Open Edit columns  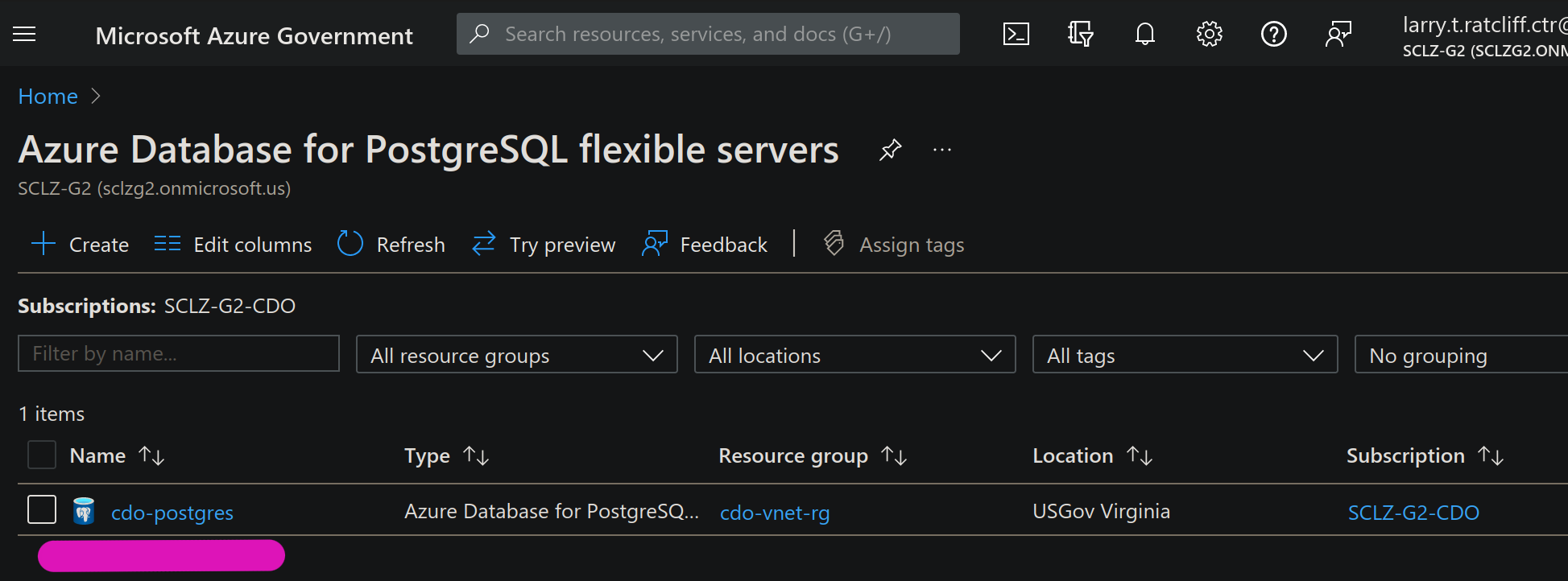[233, 245]
